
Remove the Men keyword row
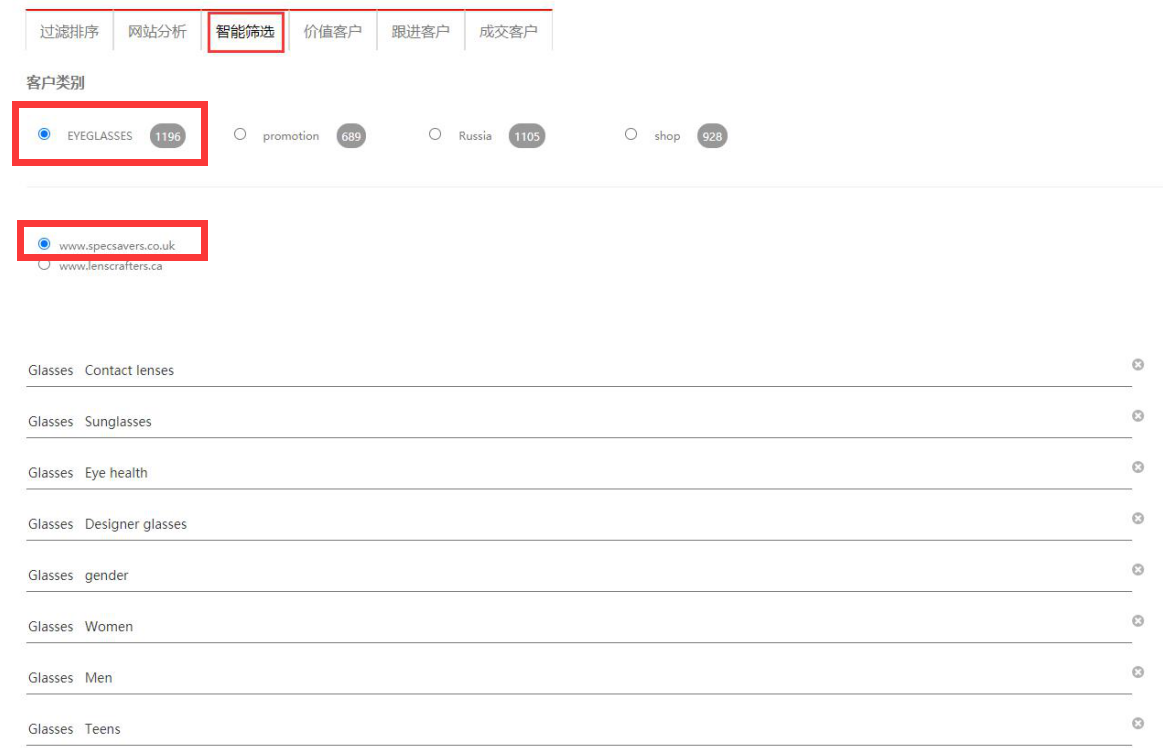tap(1137, 672)
